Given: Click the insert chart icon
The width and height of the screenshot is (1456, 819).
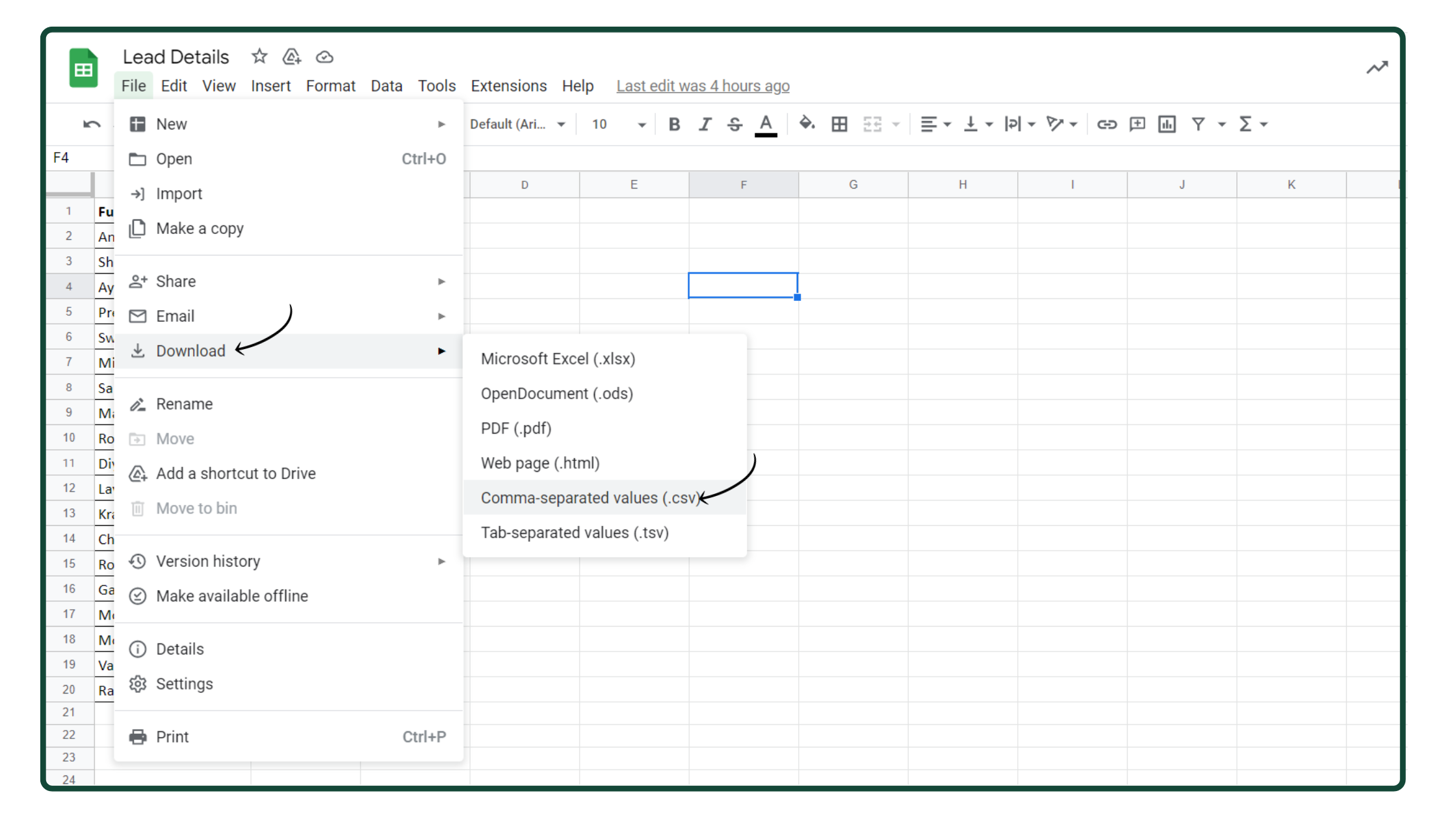Looking at the screenshot, I should (1167, 124).
